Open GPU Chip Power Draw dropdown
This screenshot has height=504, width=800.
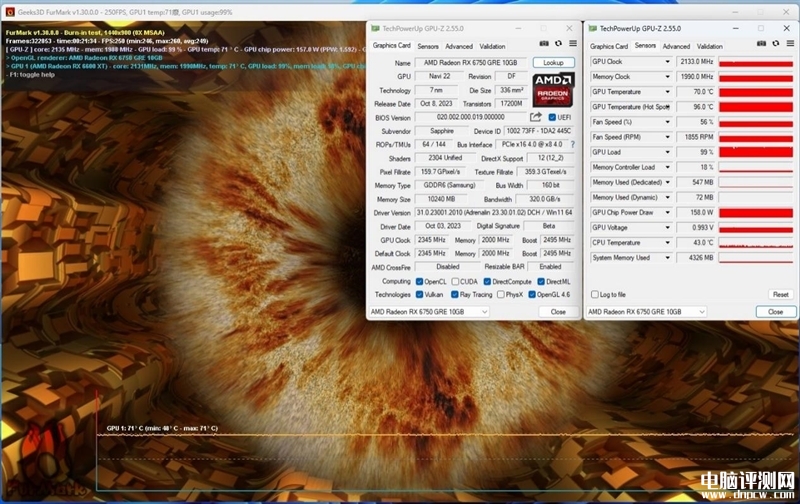click(x=667, y=212)
